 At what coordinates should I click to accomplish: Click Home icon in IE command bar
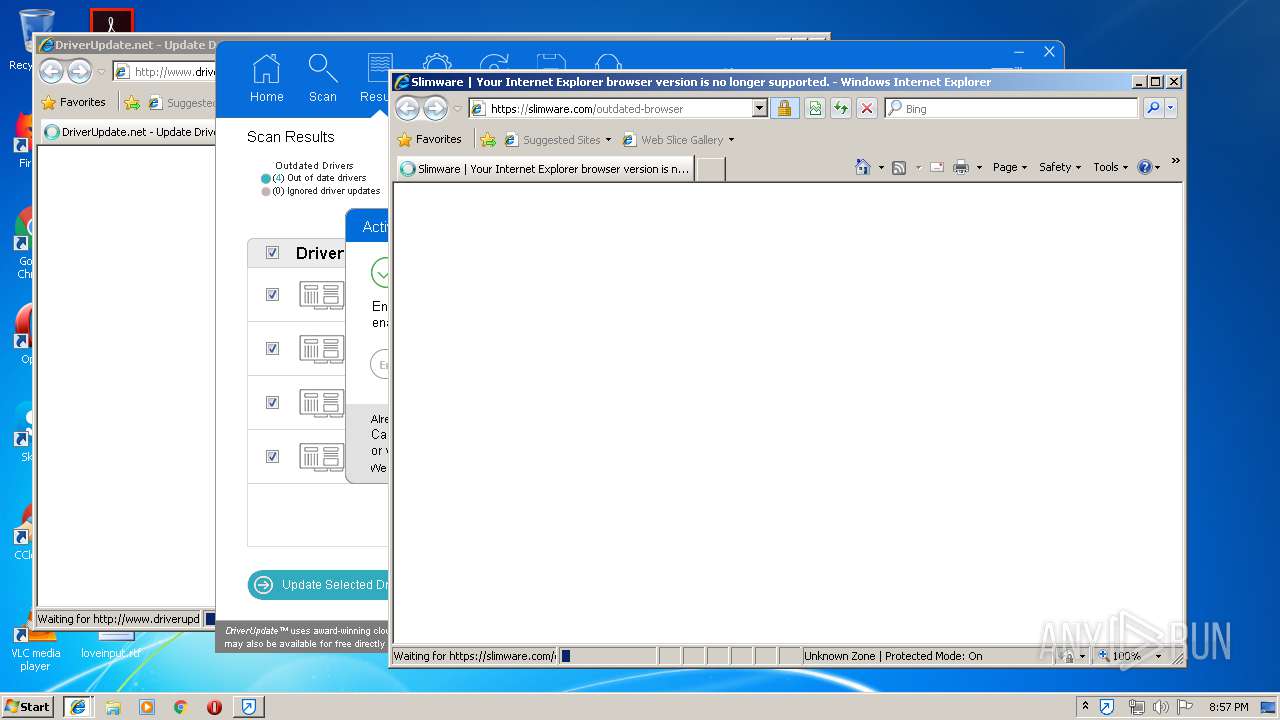[863, 167]
